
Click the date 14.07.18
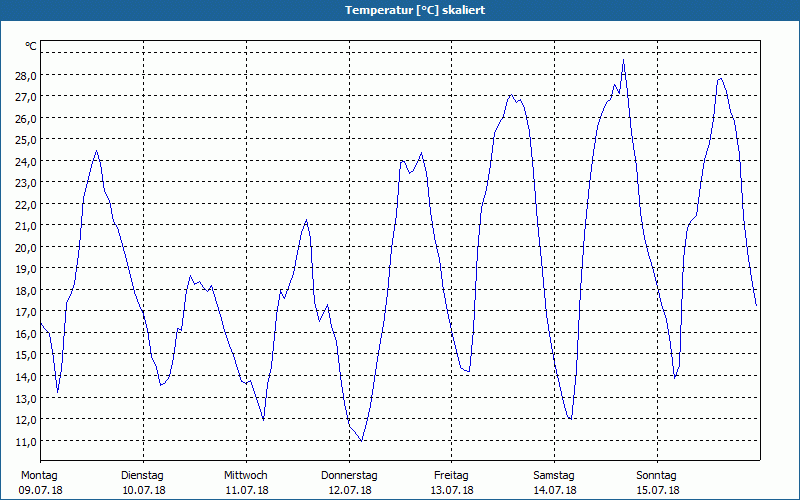click(555, 490)
